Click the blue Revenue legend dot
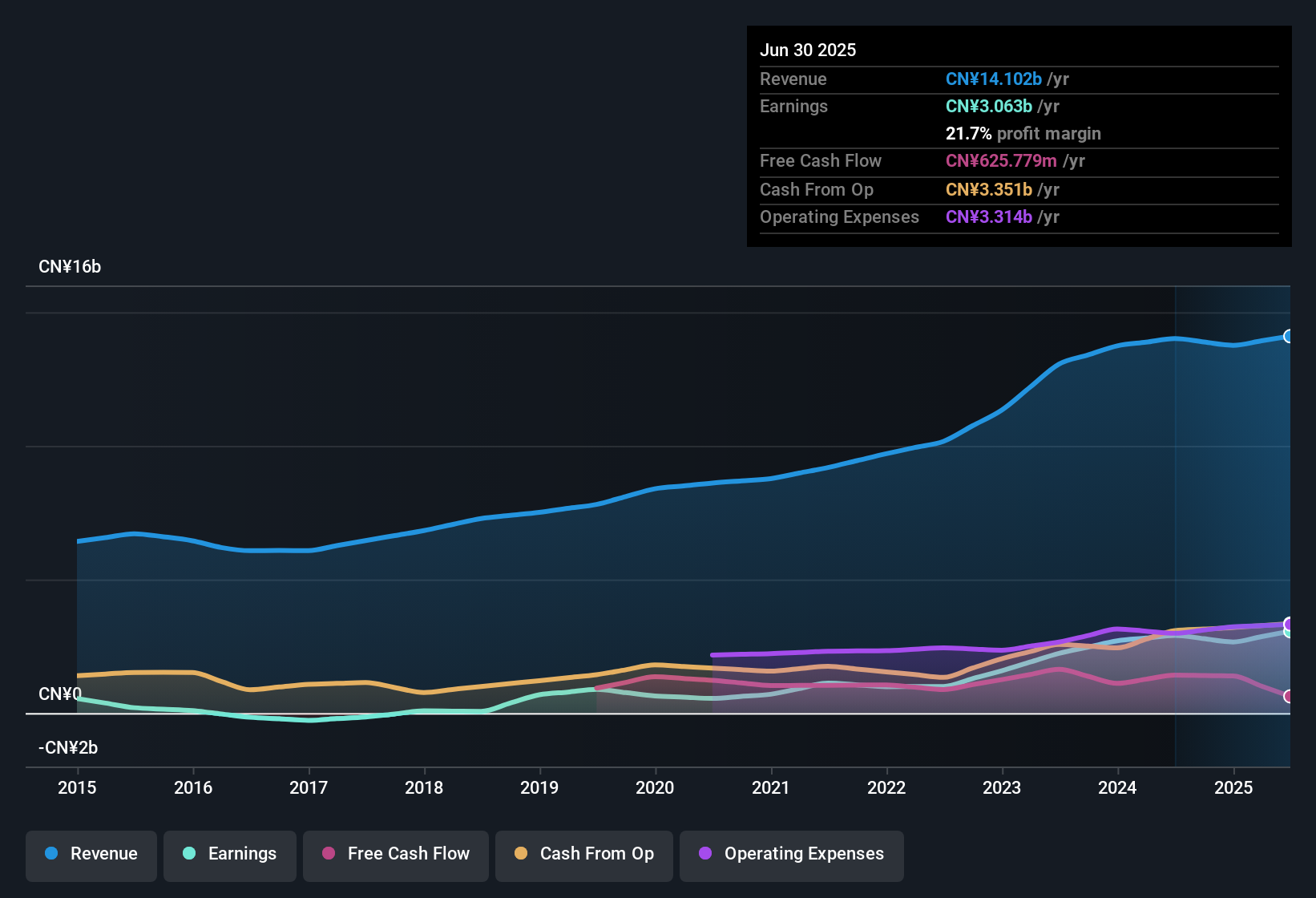Viewport: 1316px width, 898px height. coord(51,853)
